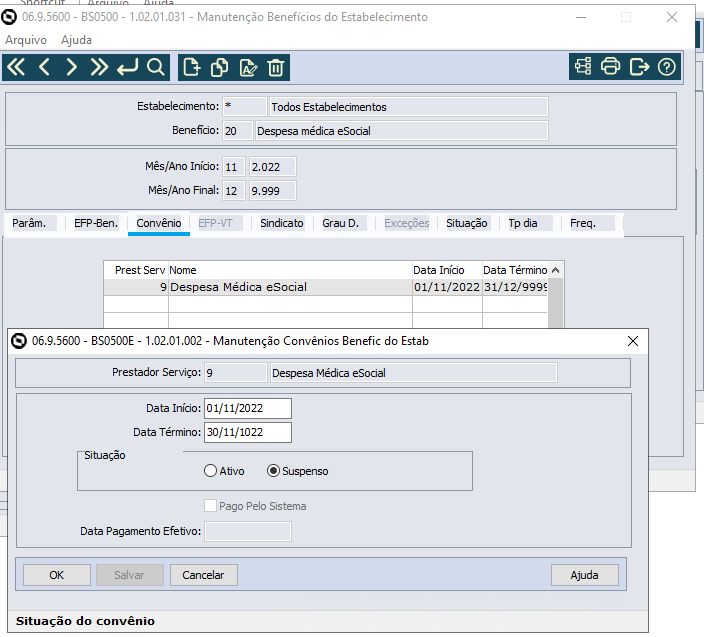This screenshot has width=704, height=637.
Task: Go to first record in toolbar
Action: pos(16,67)
